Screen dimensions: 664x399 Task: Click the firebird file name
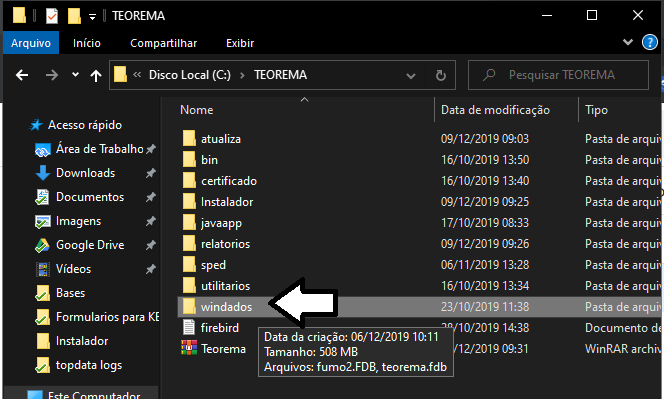(220, 328)
